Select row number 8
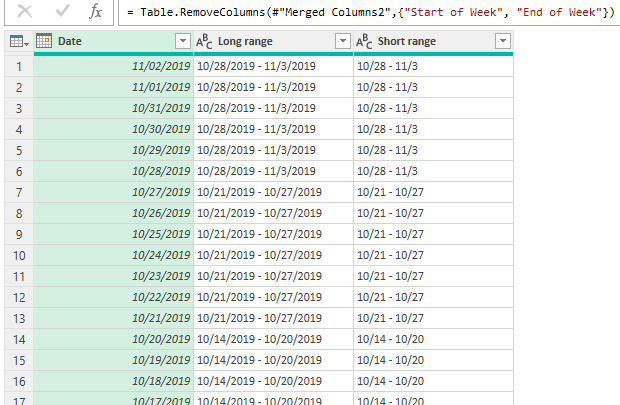Image resolution: width=620 pixels, height=405 pixels. 19,213
